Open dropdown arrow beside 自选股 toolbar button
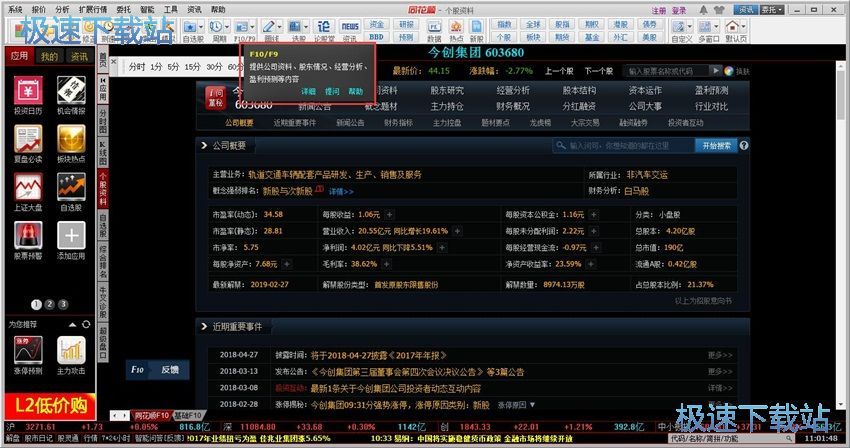This screenshot has width=850, height=448. [x=201, y=27]
